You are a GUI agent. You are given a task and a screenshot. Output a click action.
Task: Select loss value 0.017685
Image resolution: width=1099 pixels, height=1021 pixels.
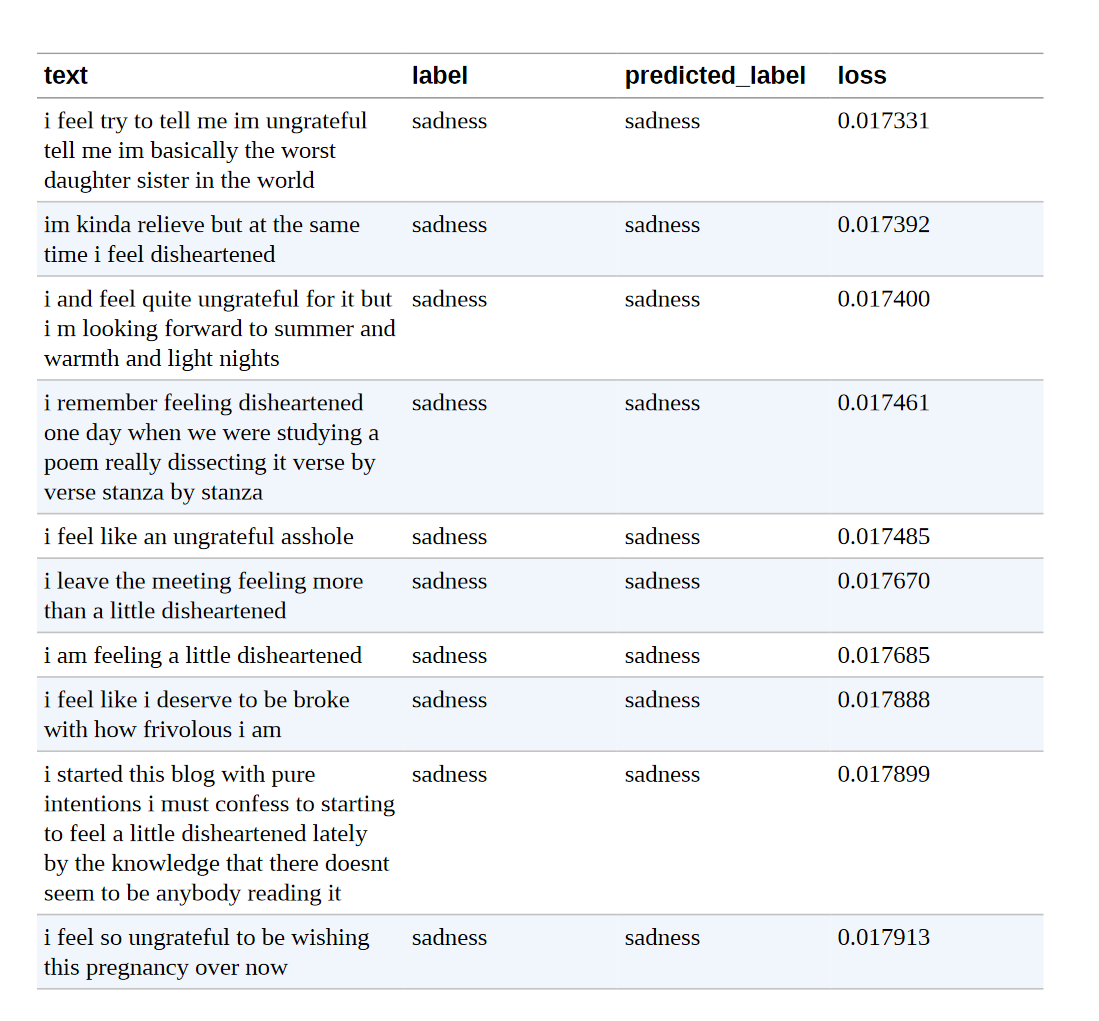[x=883, y=655]
